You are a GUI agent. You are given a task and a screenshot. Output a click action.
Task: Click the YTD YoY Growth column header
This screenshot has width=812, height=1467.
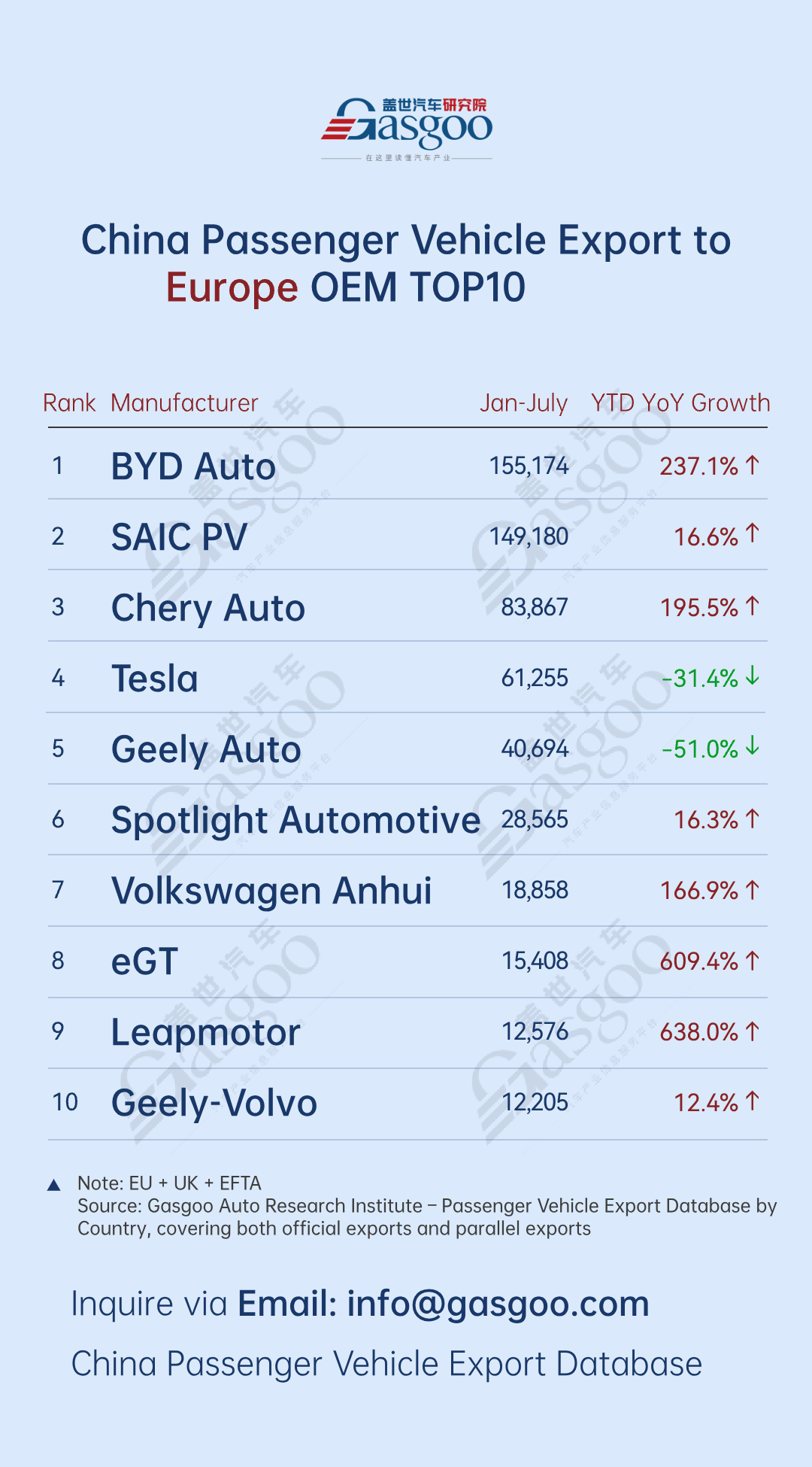click(680, 403)
